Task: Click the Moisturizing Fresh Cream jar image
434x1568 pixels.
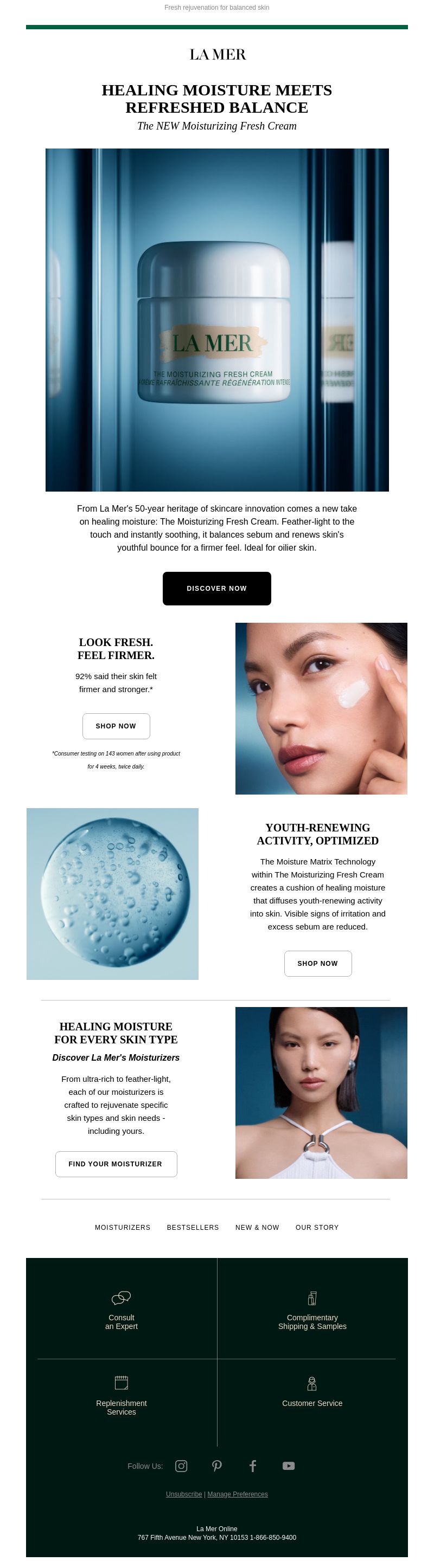Action: (x=217, y=320)
